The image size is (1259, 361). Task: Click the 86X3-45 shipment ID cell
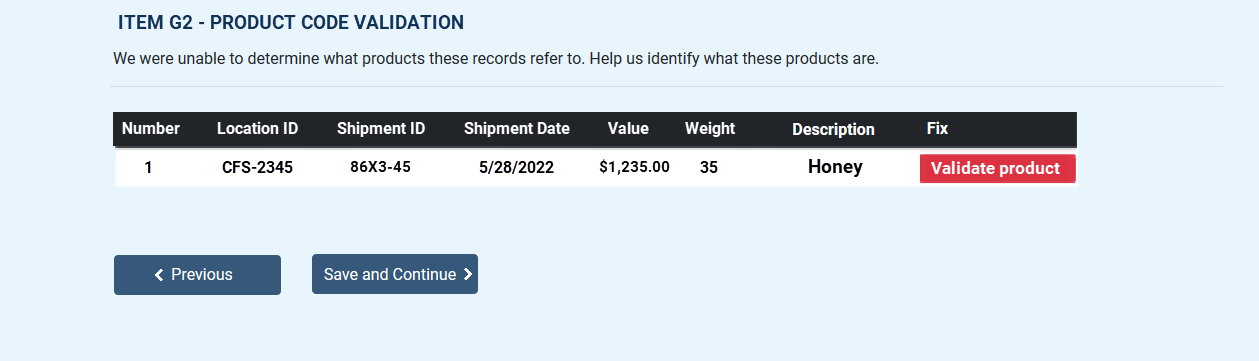tap(380, 166)
